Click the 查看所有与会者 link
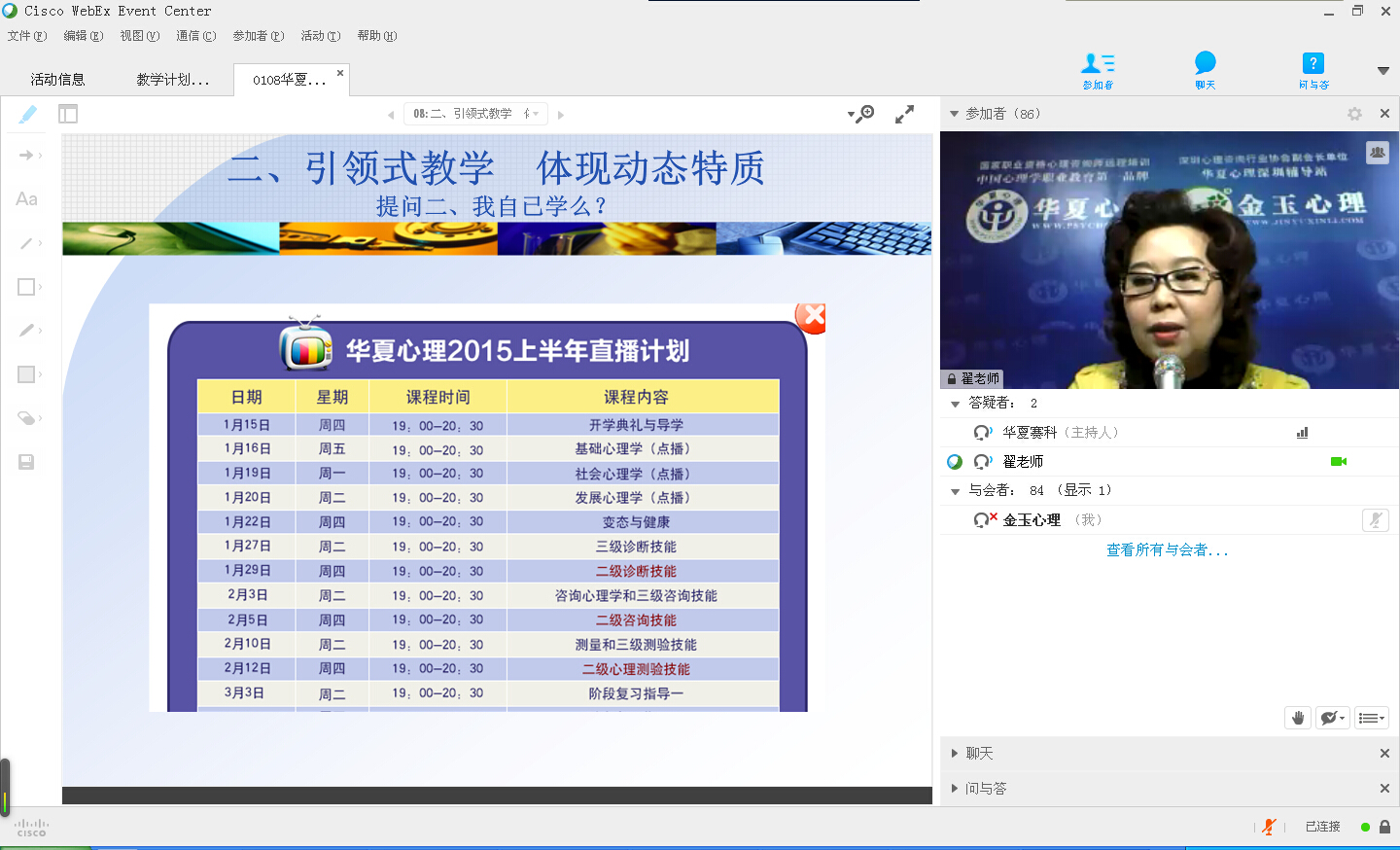Screen dimensions: 1400x850 [x=1167, y=550]
